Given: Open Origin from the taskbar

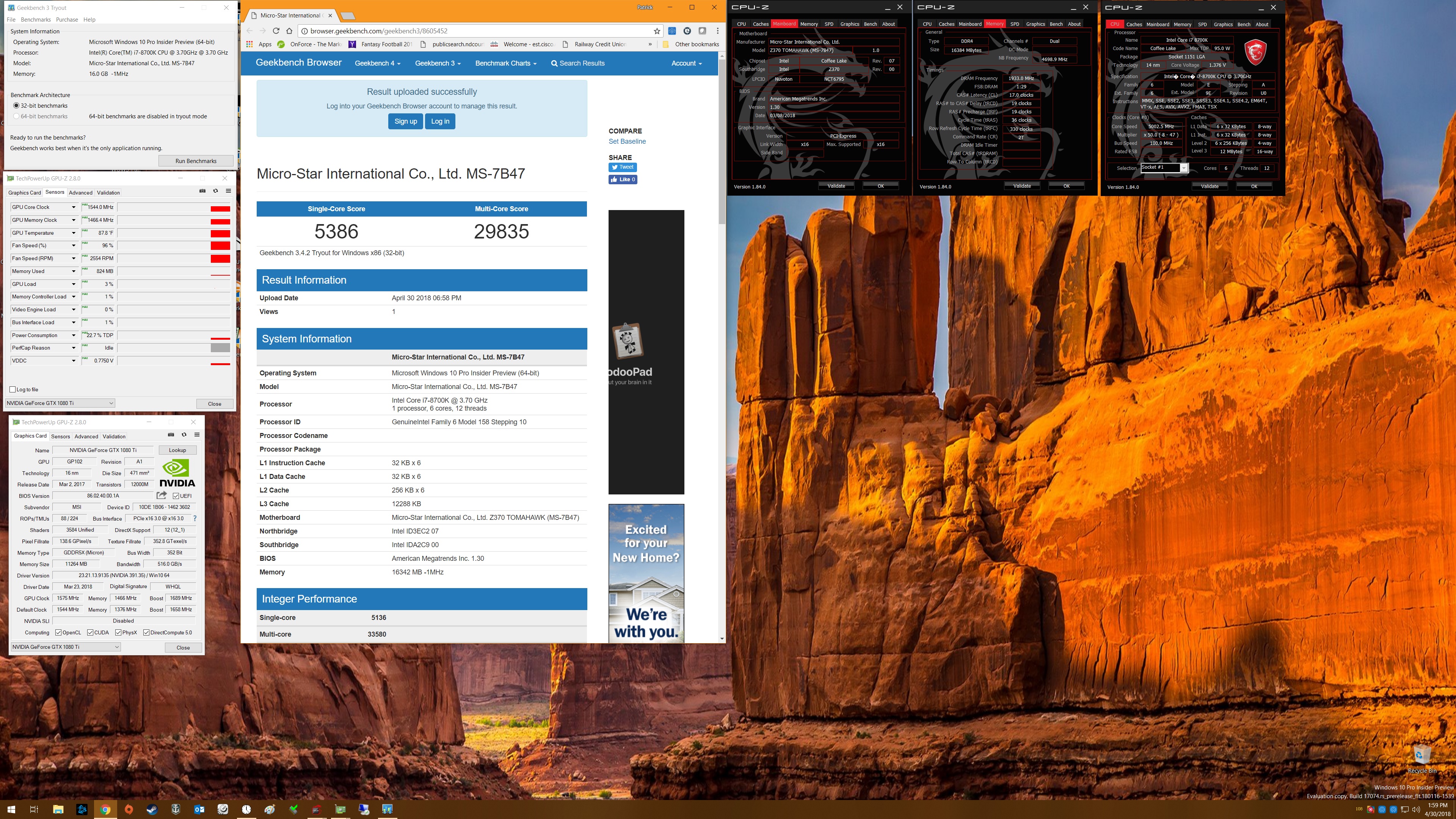Looking at the screenshot, I should [x=129, y=810].
